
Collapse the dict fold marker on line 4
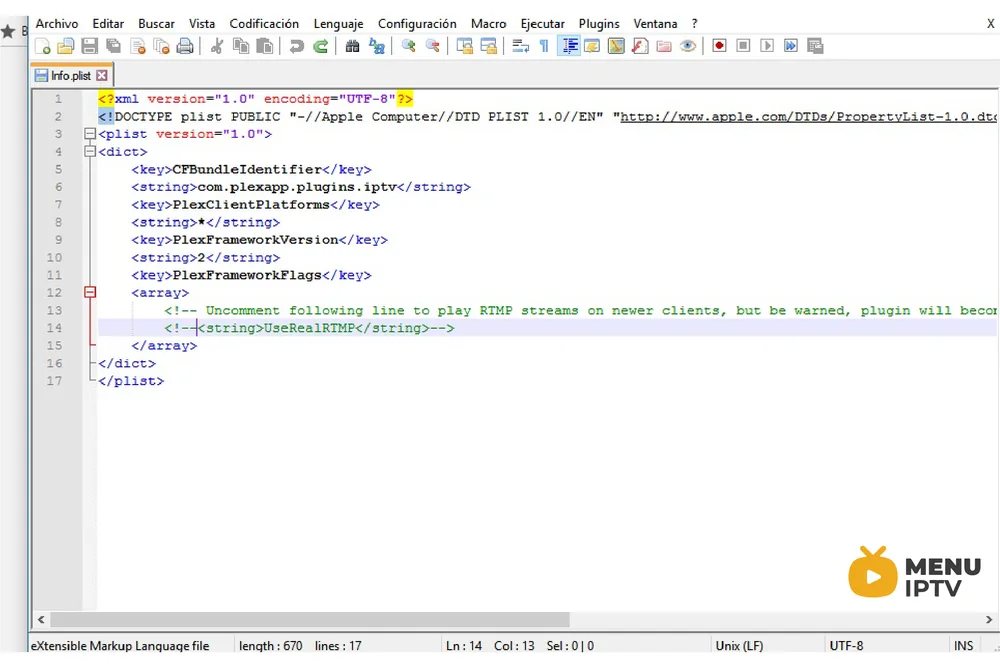[90, 152]
